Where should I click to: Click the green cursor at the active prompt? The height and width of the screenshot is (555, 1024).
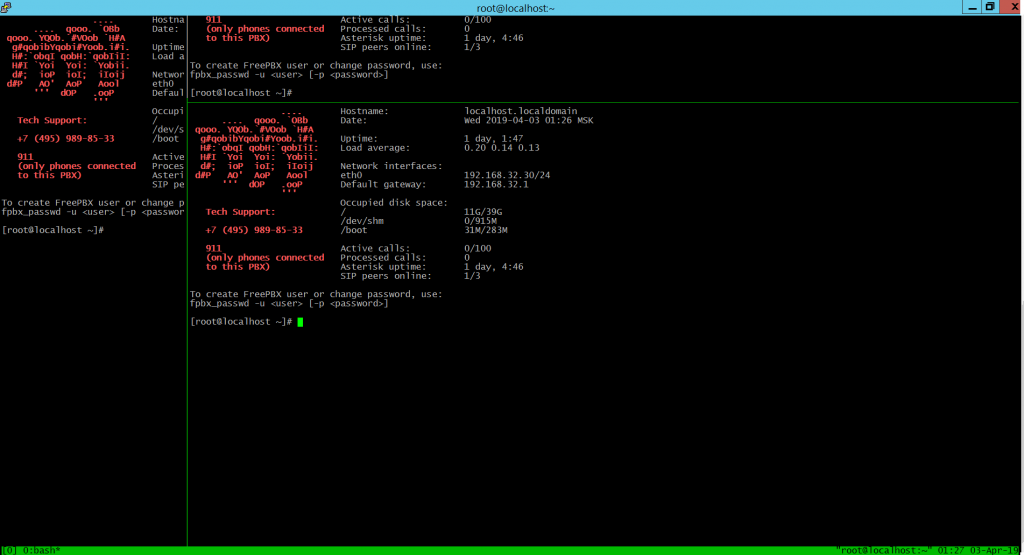[x=300, y=322]
